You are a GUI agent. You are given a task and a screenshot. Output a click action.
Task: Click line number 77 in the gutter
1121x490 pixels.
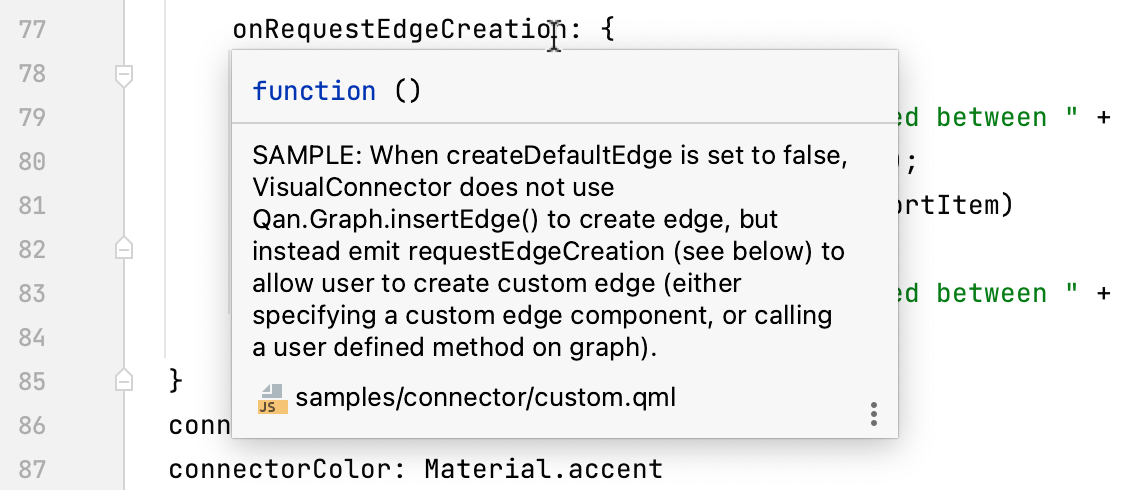point(32,29)
